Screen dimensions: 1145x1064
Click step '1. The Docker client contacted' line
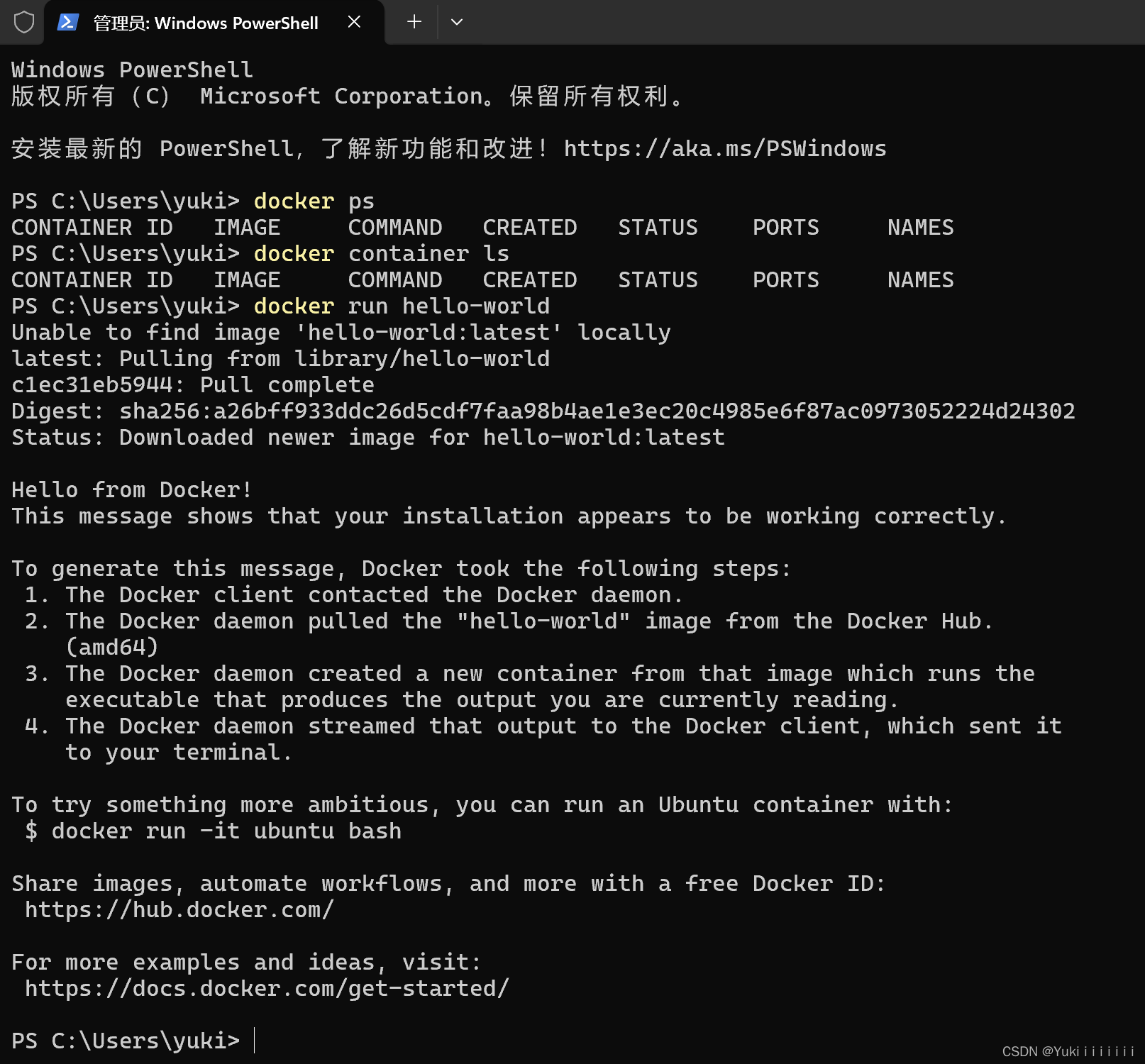click(x=354, y=595)
